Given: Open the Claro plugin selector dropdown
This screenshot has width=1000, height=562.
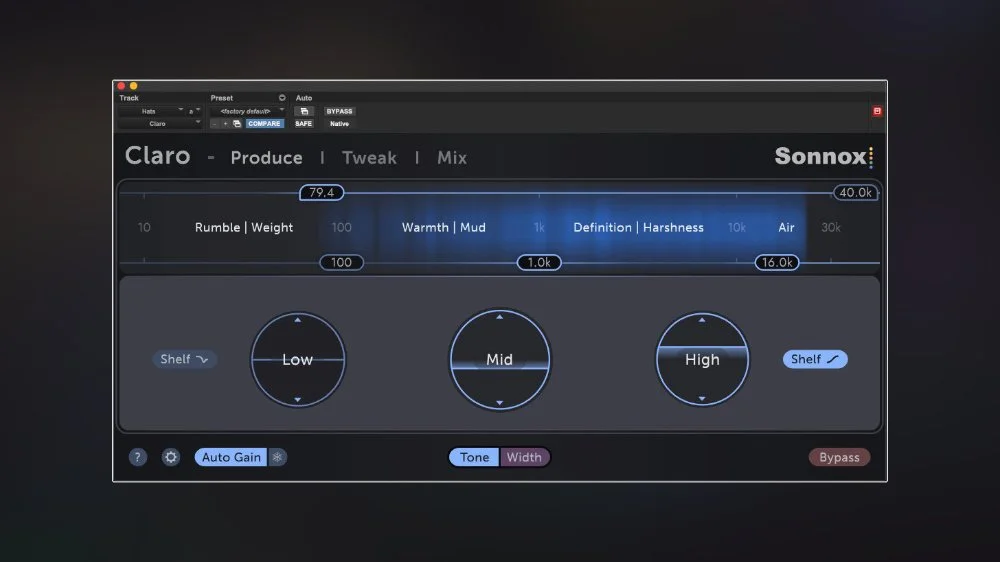Looking at the screenshot, I should click(159, 124).
